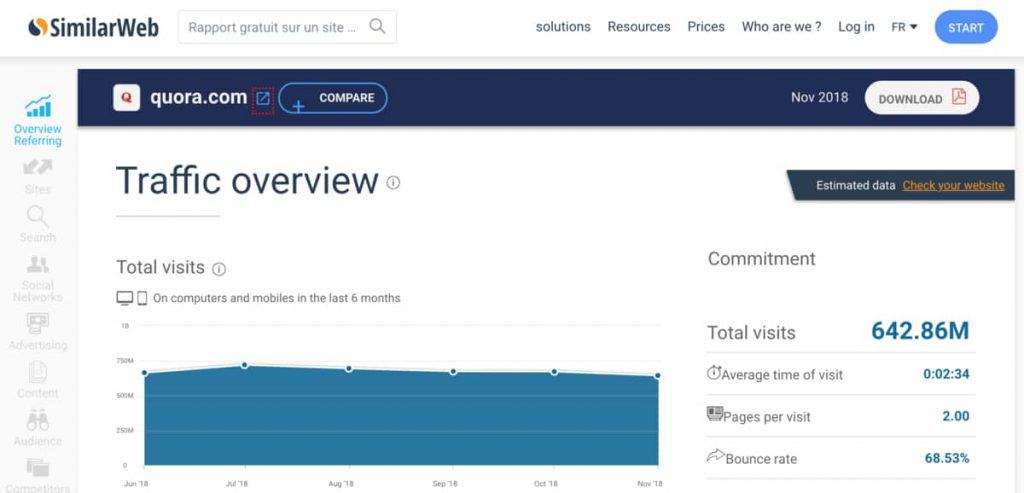Open the Who are we ? menu
The width and height of the screenshot is (1024, 493).
(x=782, y=27)
